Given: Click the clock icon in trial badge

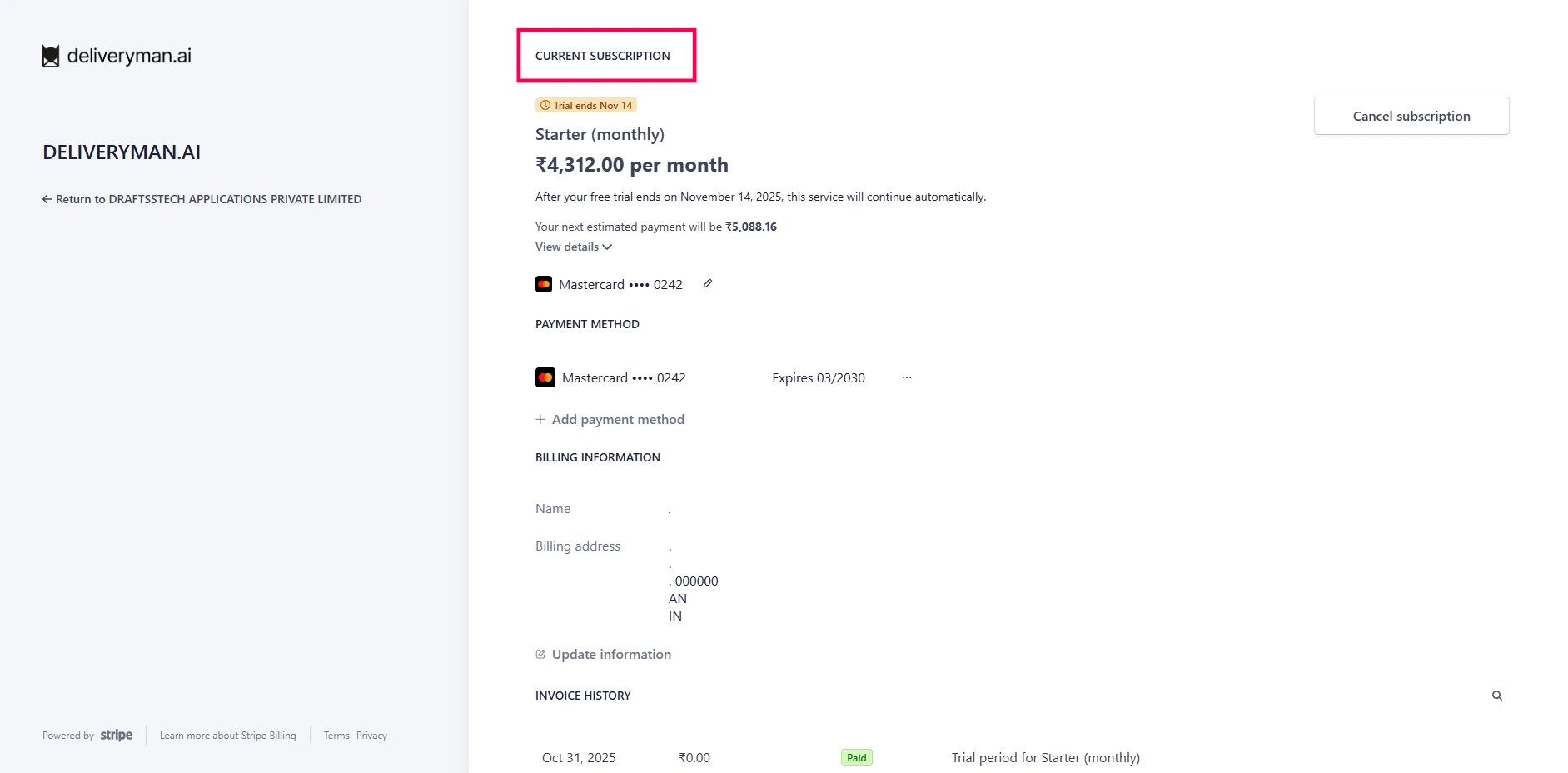Looking at the screenshot, I should pyautogui.click(x=545, y=106).
